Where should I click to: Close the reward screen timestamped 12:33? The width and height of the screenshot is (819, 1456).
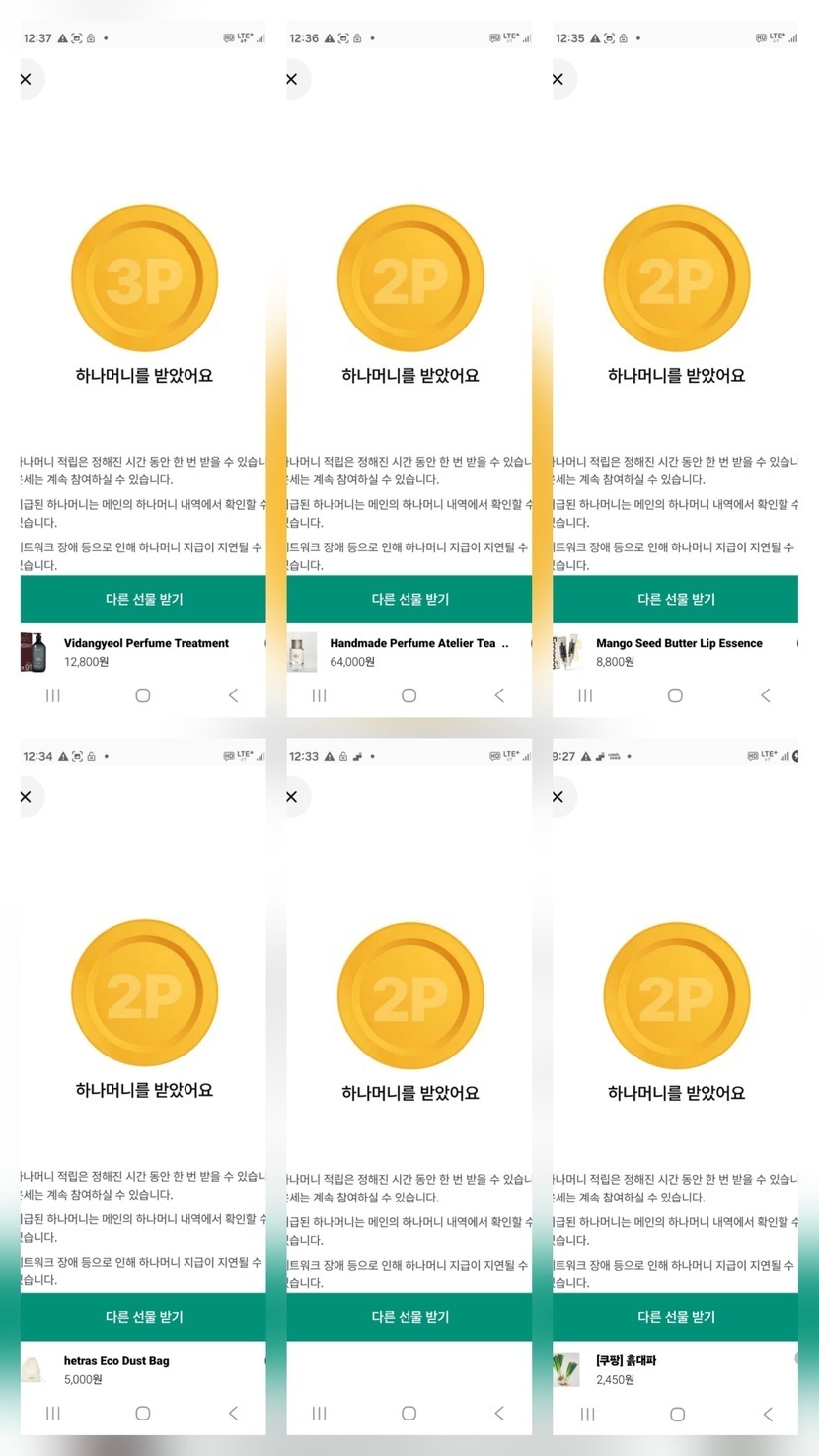pos(292,796)
